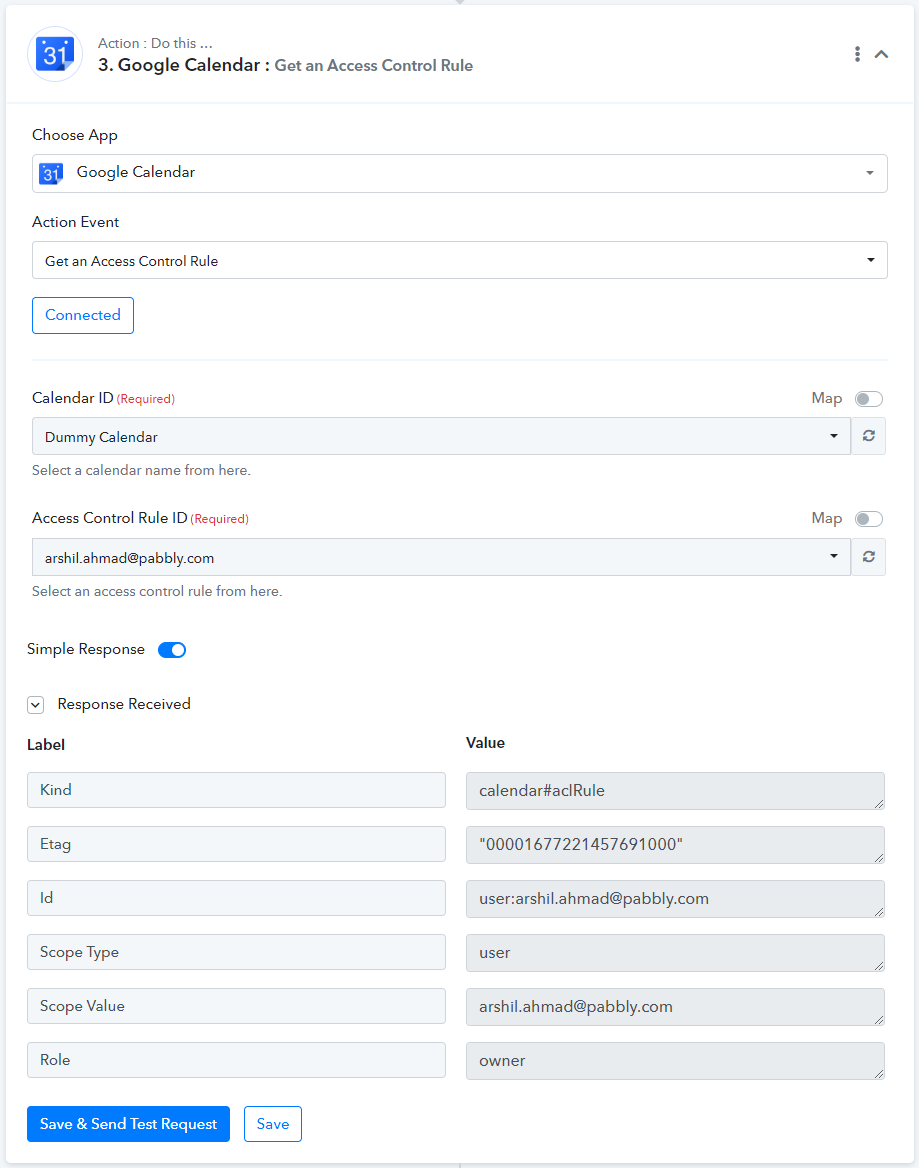
Task: Refresh the Access Control Rule ID list
Action: point(868,556)
